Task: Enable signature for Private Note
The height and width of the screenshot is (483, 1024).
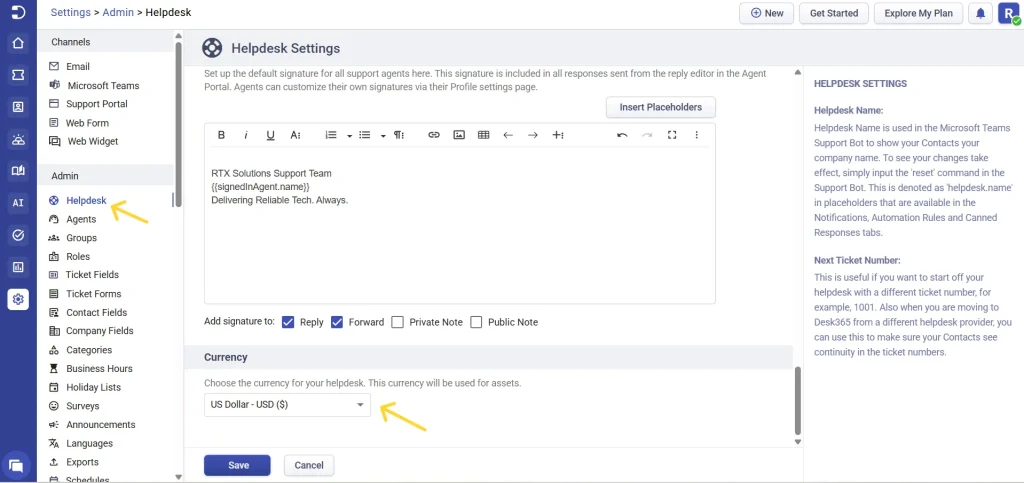Action: pyautogui.click(x=398, y=322)
